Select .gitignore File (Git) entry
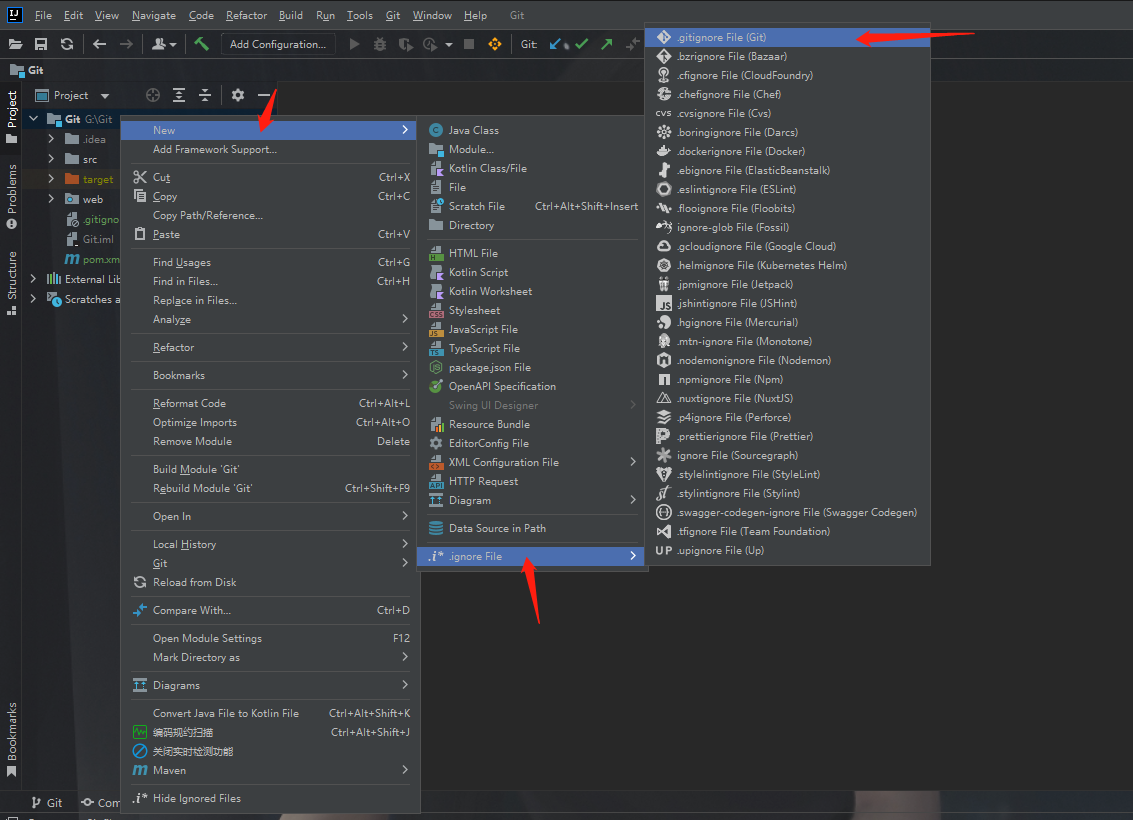The image size is (1133, 820). [x=787, y=37]
